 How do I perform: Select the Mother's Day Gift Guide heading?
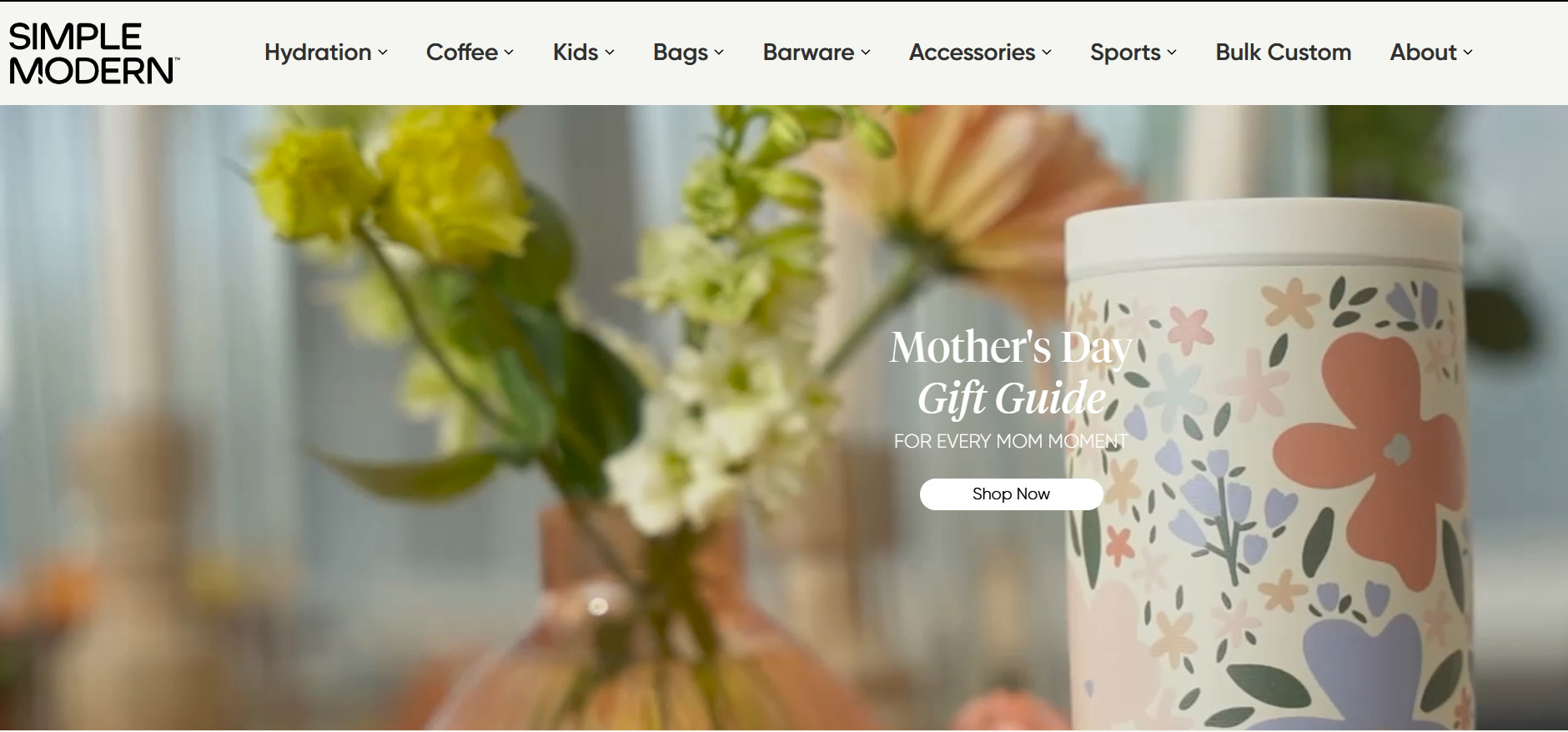point(1011,372)
